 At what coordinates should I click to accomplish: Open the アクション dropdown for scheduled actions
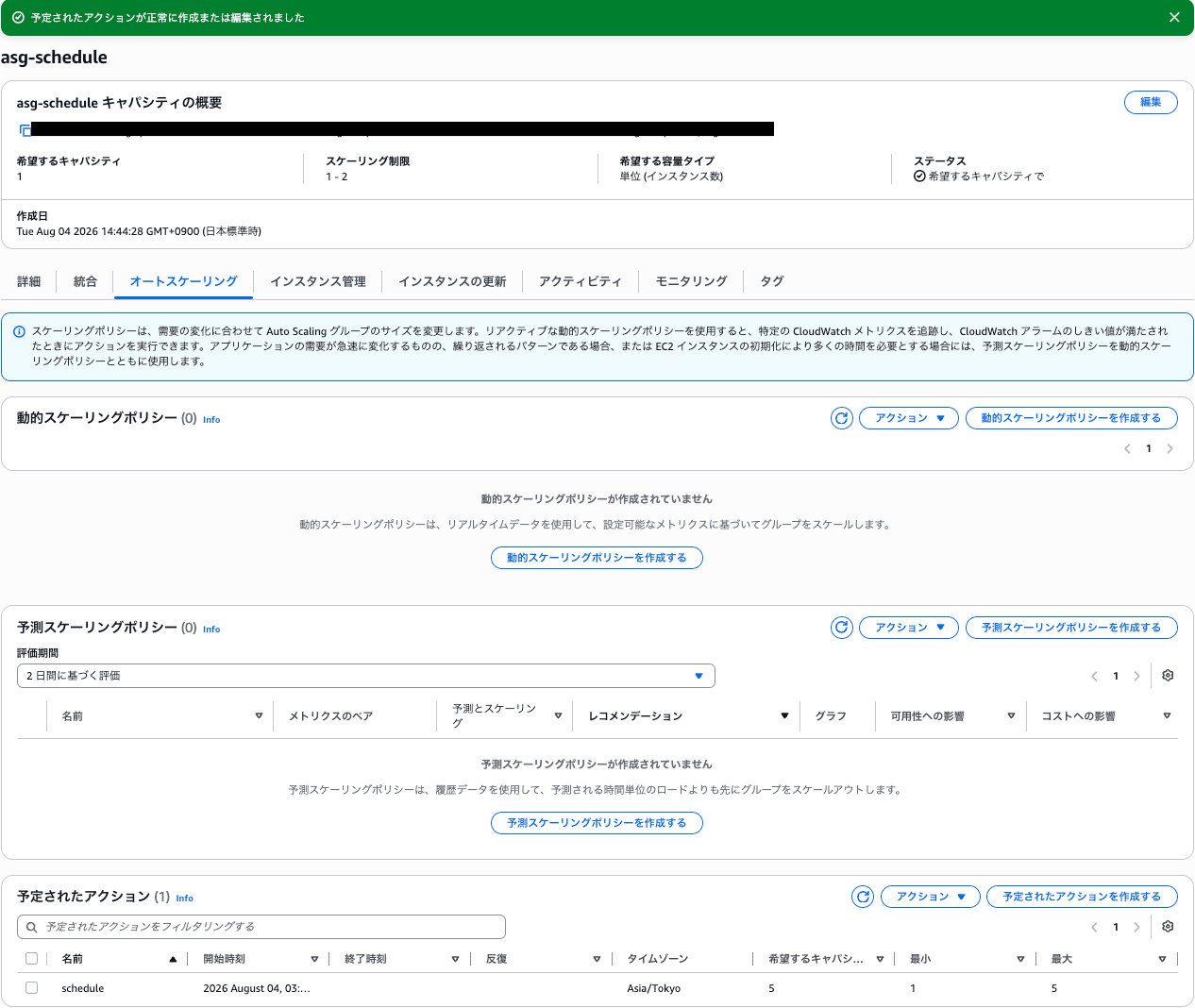pos(931,897)
